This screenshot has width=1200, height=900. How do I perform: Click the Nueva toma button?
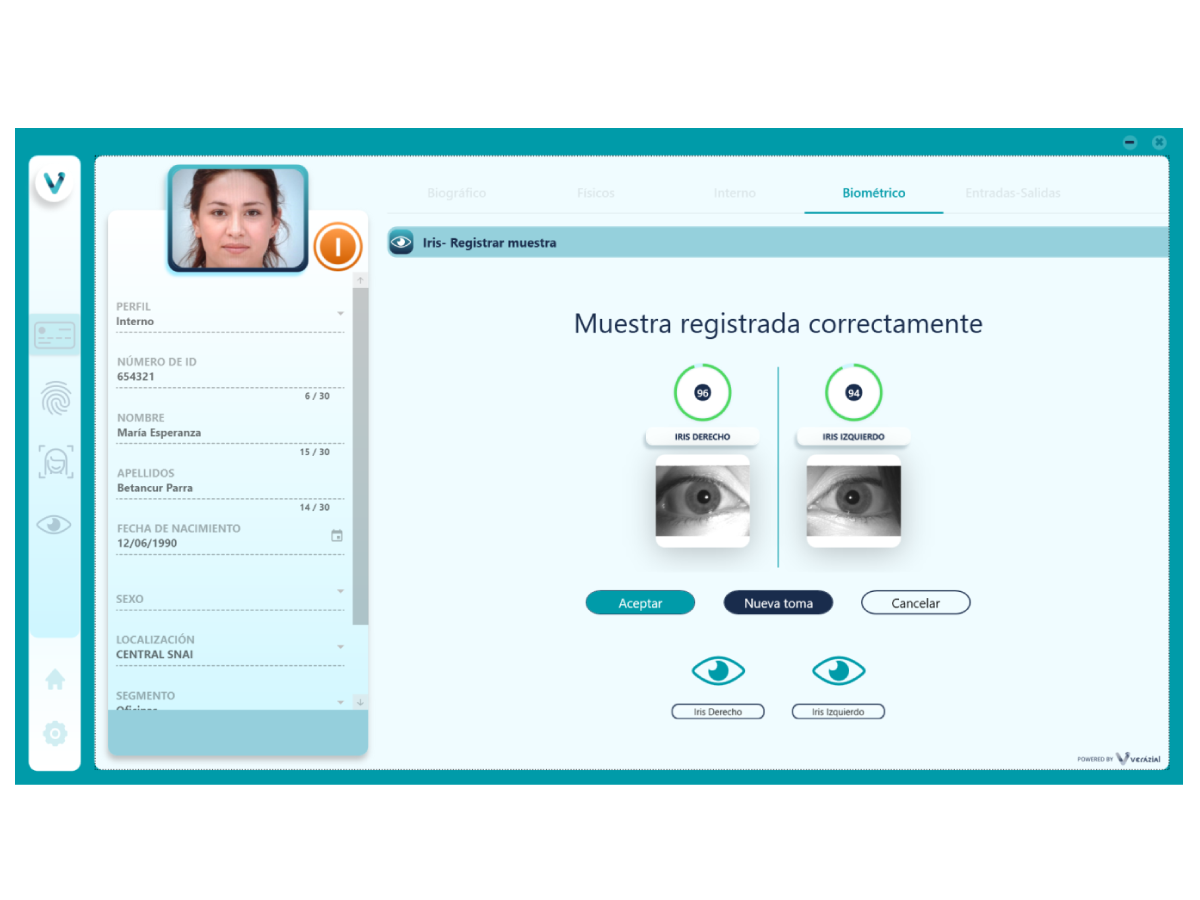(x=778, y=603)
